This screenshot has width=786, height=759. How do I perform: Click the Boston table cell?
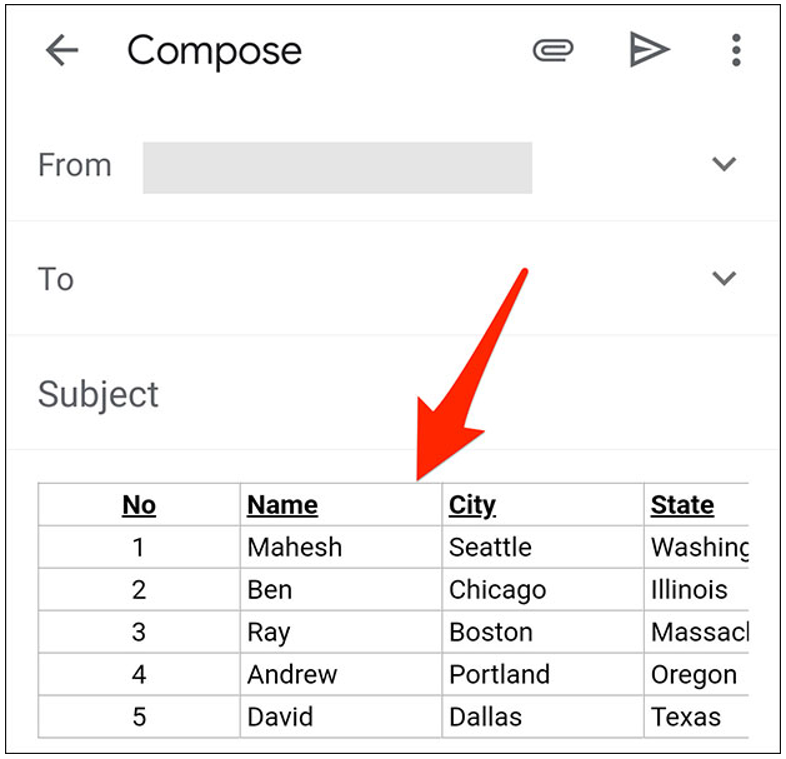[491, 632]
